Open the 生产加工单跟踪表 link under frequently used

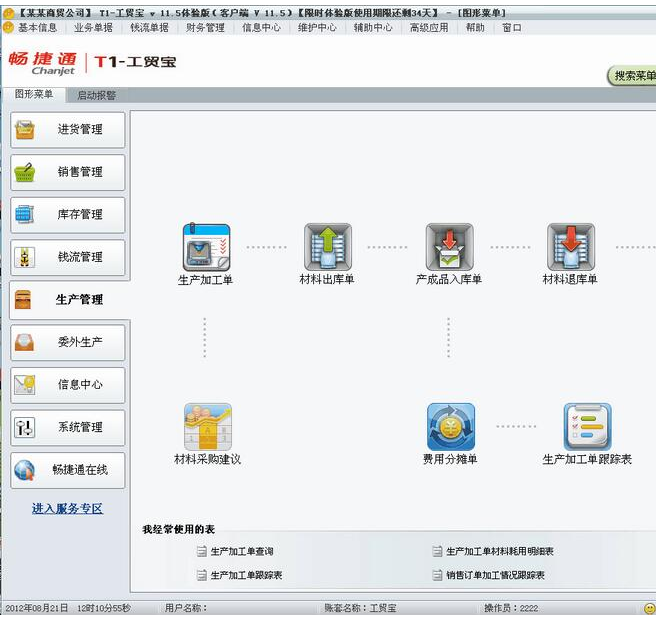click(246, 575)
